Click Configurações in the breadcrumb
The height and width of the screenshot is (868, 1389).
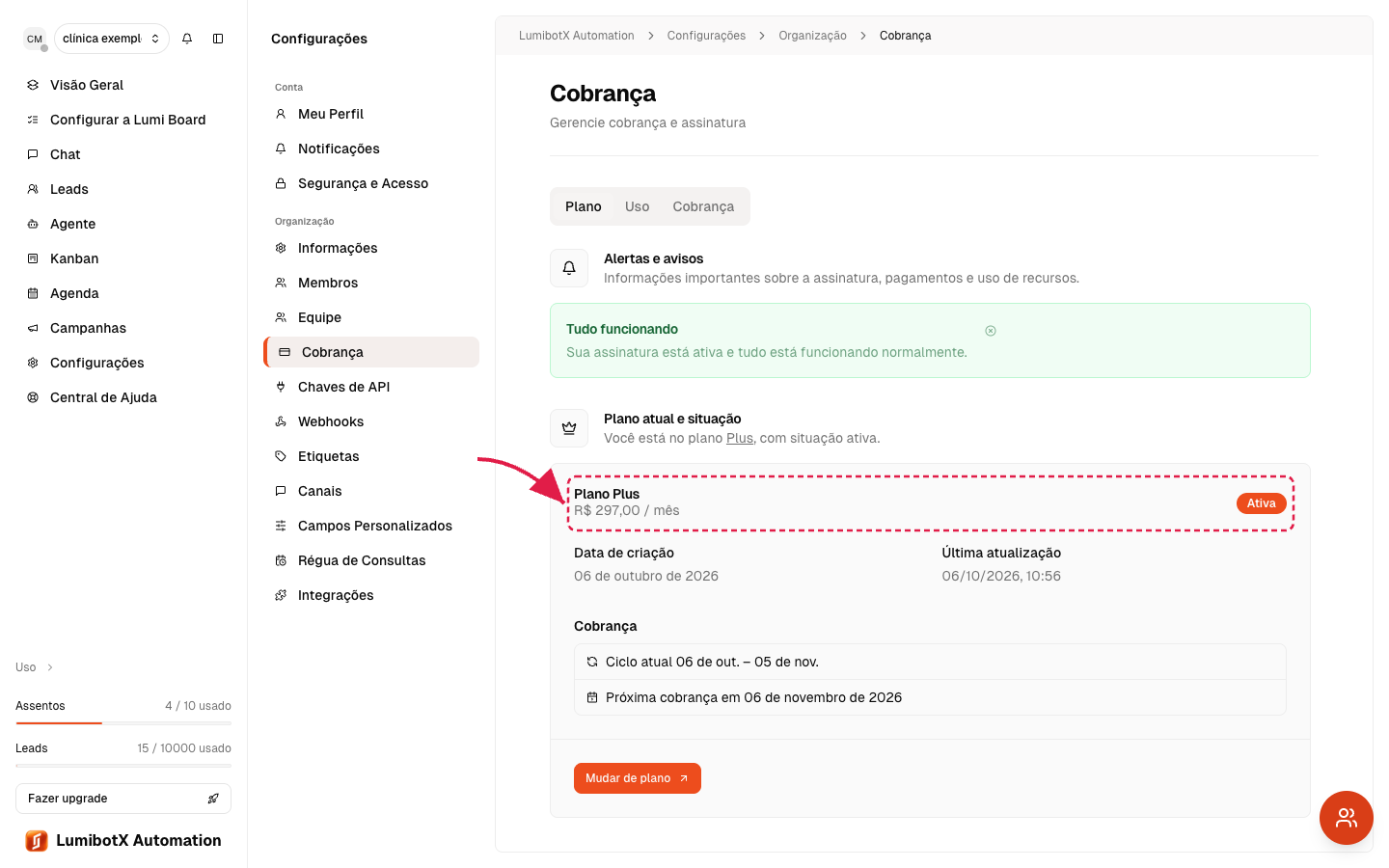click(706, 36)
